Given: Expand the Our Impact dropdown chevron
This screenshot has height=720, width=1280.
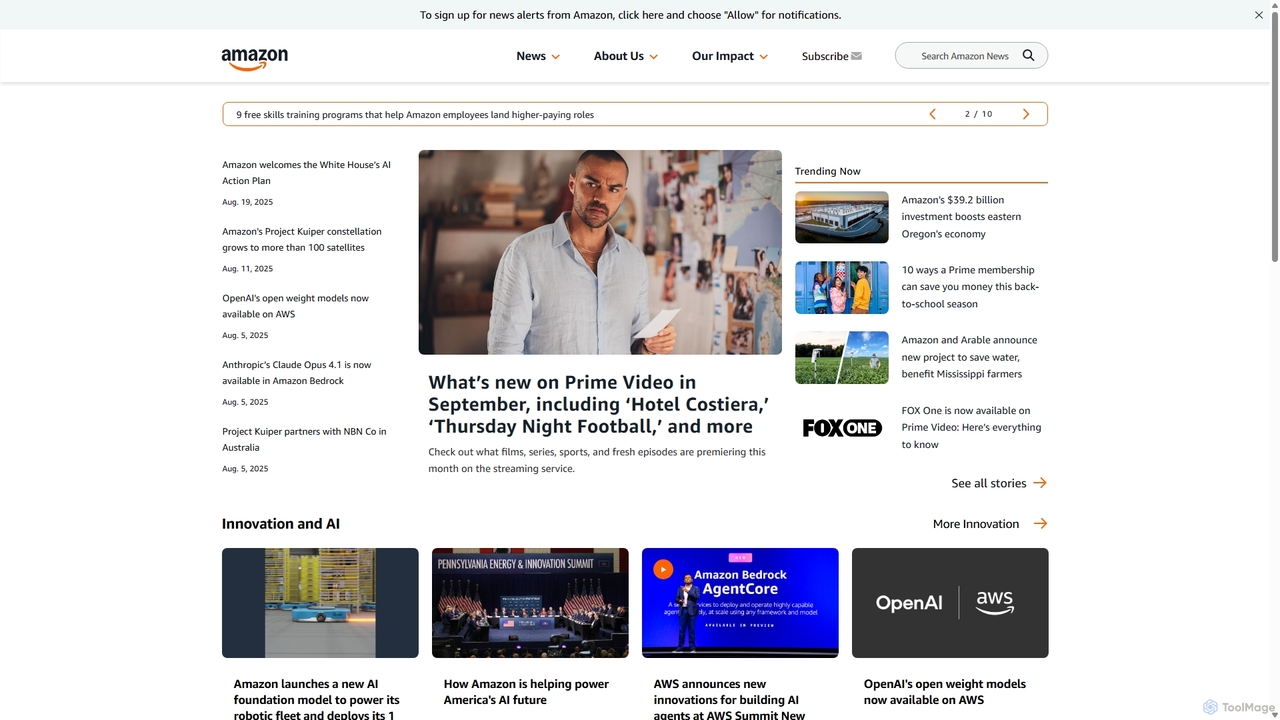Looking at the screenshot, I should (764, 57).
